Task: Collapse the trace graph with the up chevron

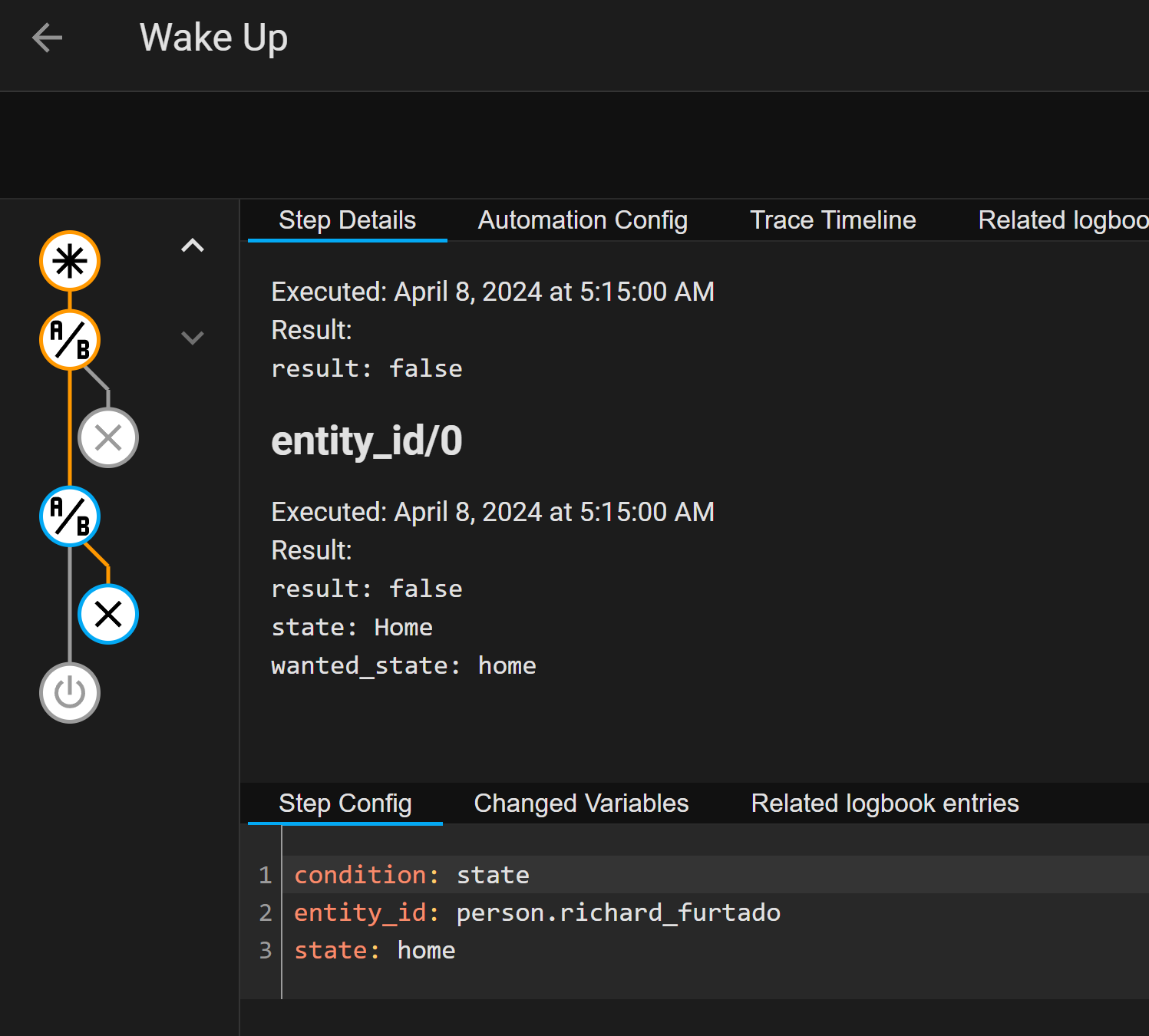Action: click(193, 245)
